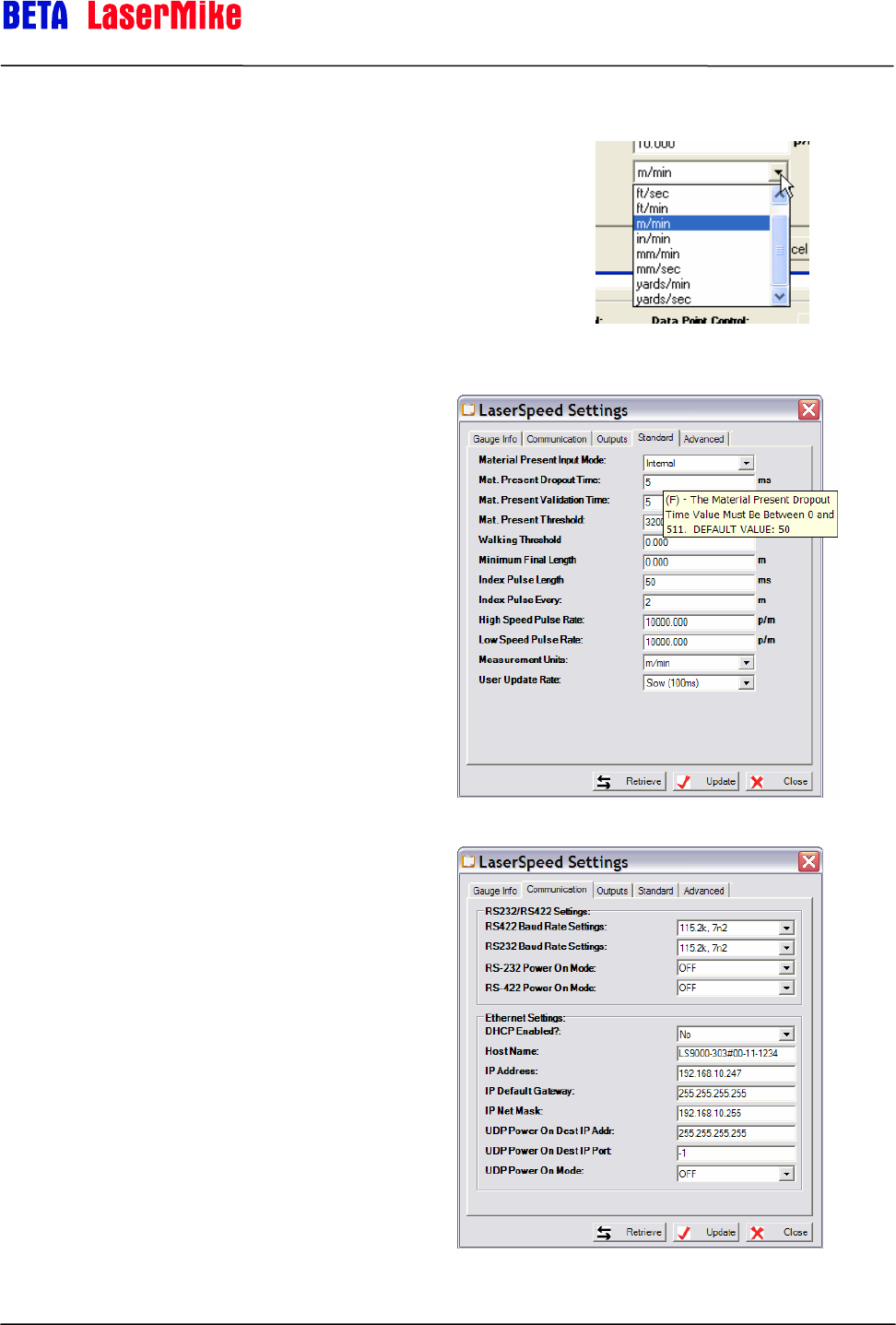The width and height of the screenshot is (896, 1325).
Task: Open Advanced tab in lower settings window
Action: pos(703,891)
